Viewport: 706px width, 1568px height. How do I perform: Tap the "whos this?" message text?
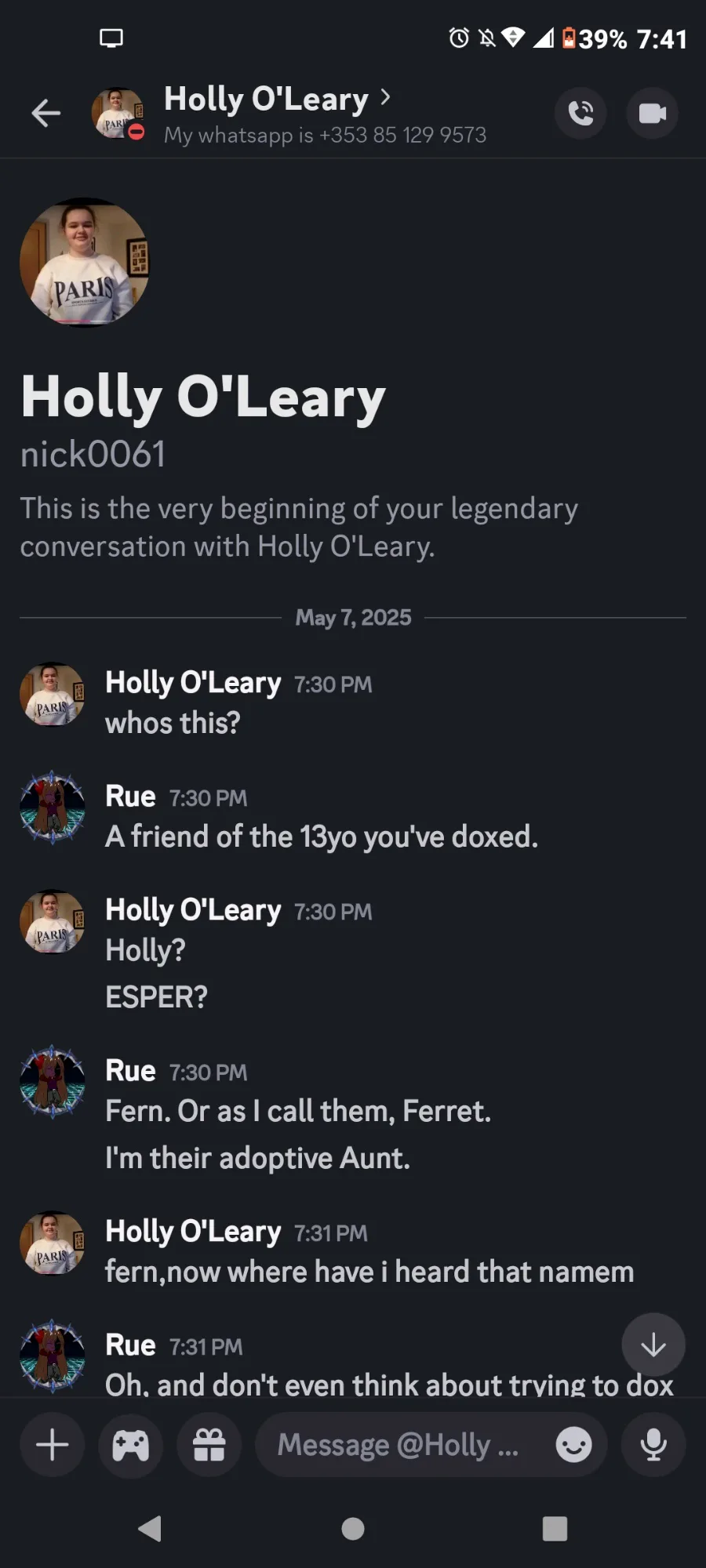[x=173, y=723]
